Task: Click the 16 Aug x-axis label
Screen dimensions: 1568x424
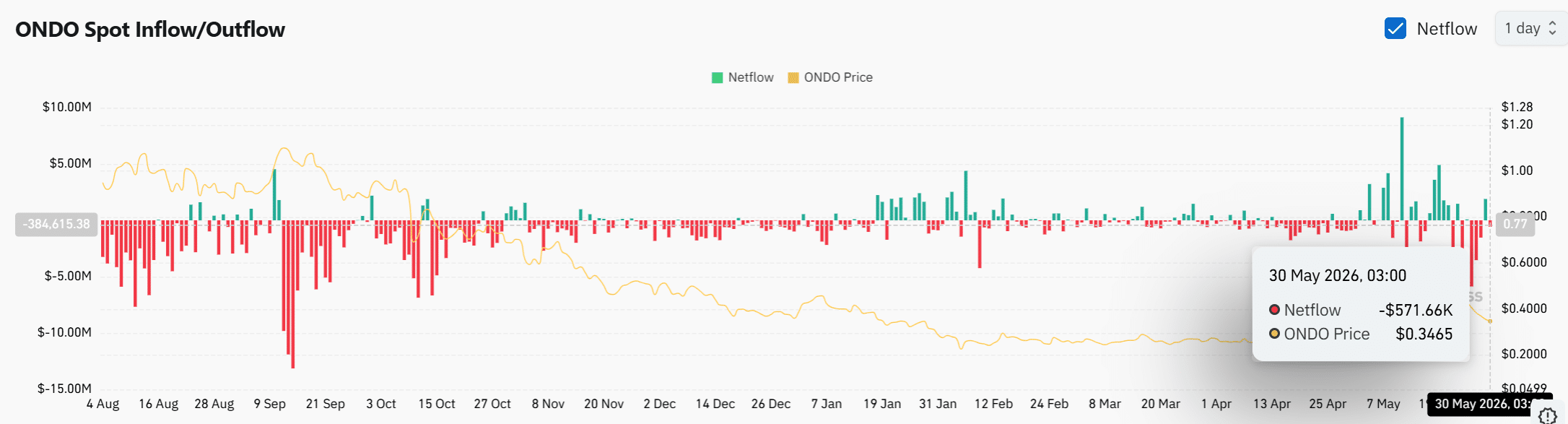Action: 158,404
